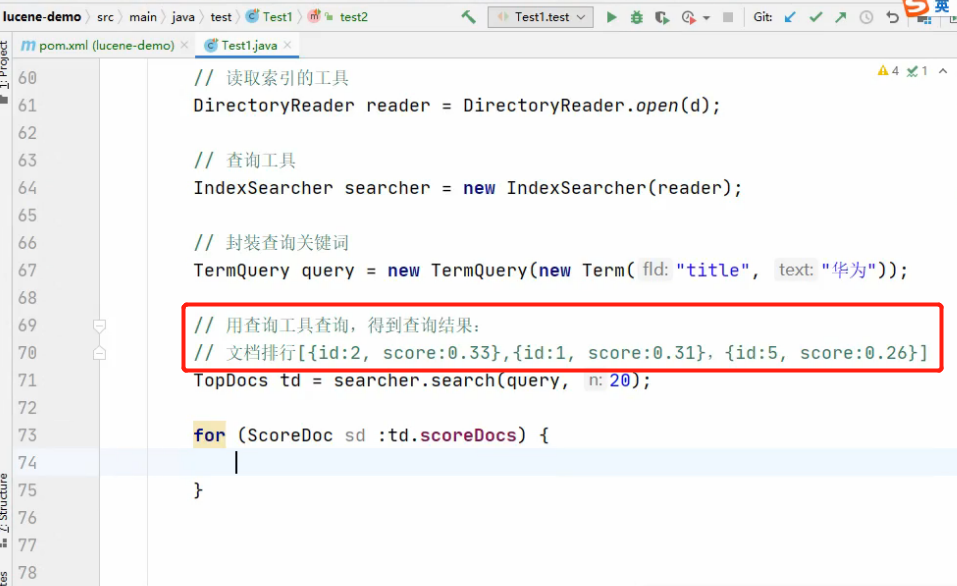Commit changes with Git checkmark icon
957x586 pixels.
[815, 17]
